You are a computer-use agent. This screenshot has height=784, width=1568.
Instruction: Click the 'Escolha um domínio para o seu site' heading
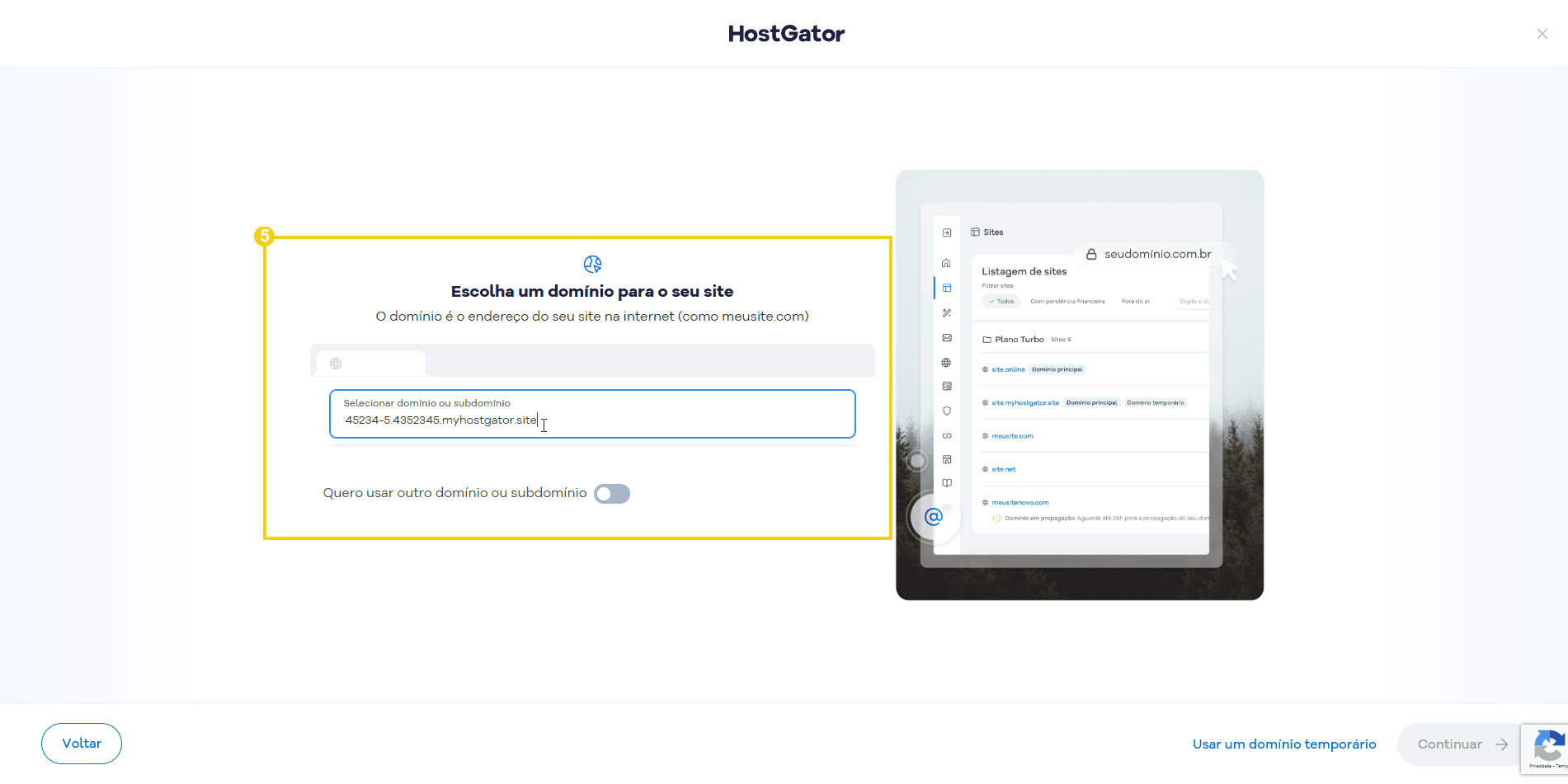(592, 291)
